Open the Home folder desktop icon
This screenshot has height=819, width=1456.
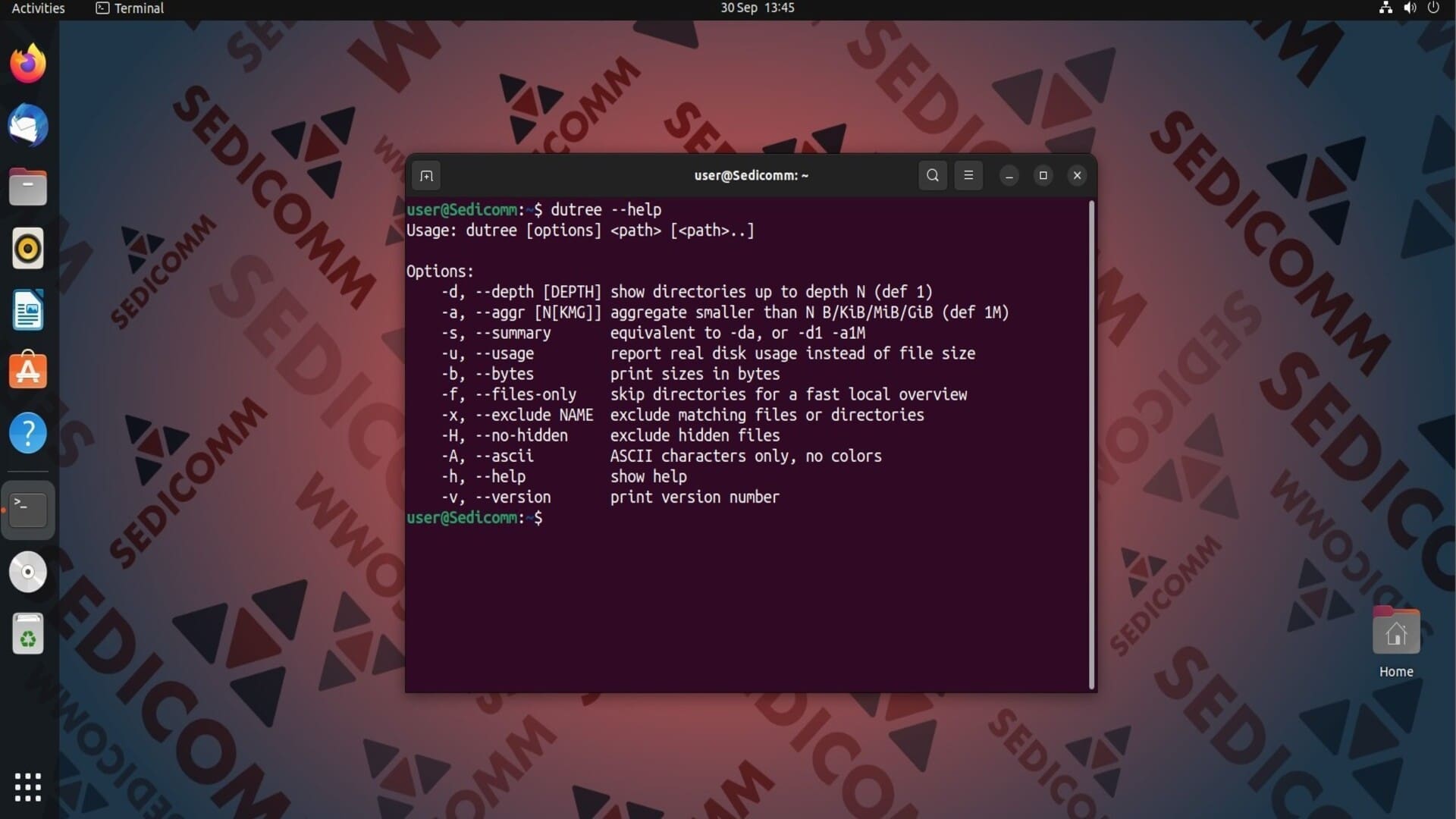pos(1396,643)
